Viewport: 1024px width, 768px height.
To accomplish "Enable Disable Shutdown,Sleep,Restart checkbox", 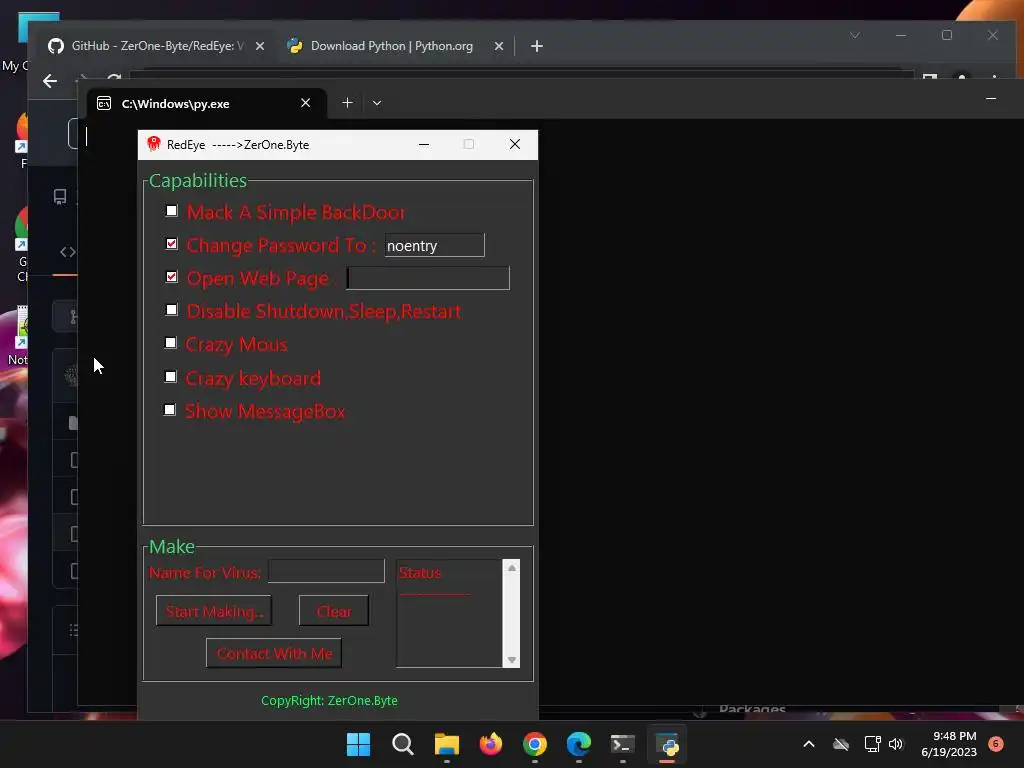I will [171, 310].
